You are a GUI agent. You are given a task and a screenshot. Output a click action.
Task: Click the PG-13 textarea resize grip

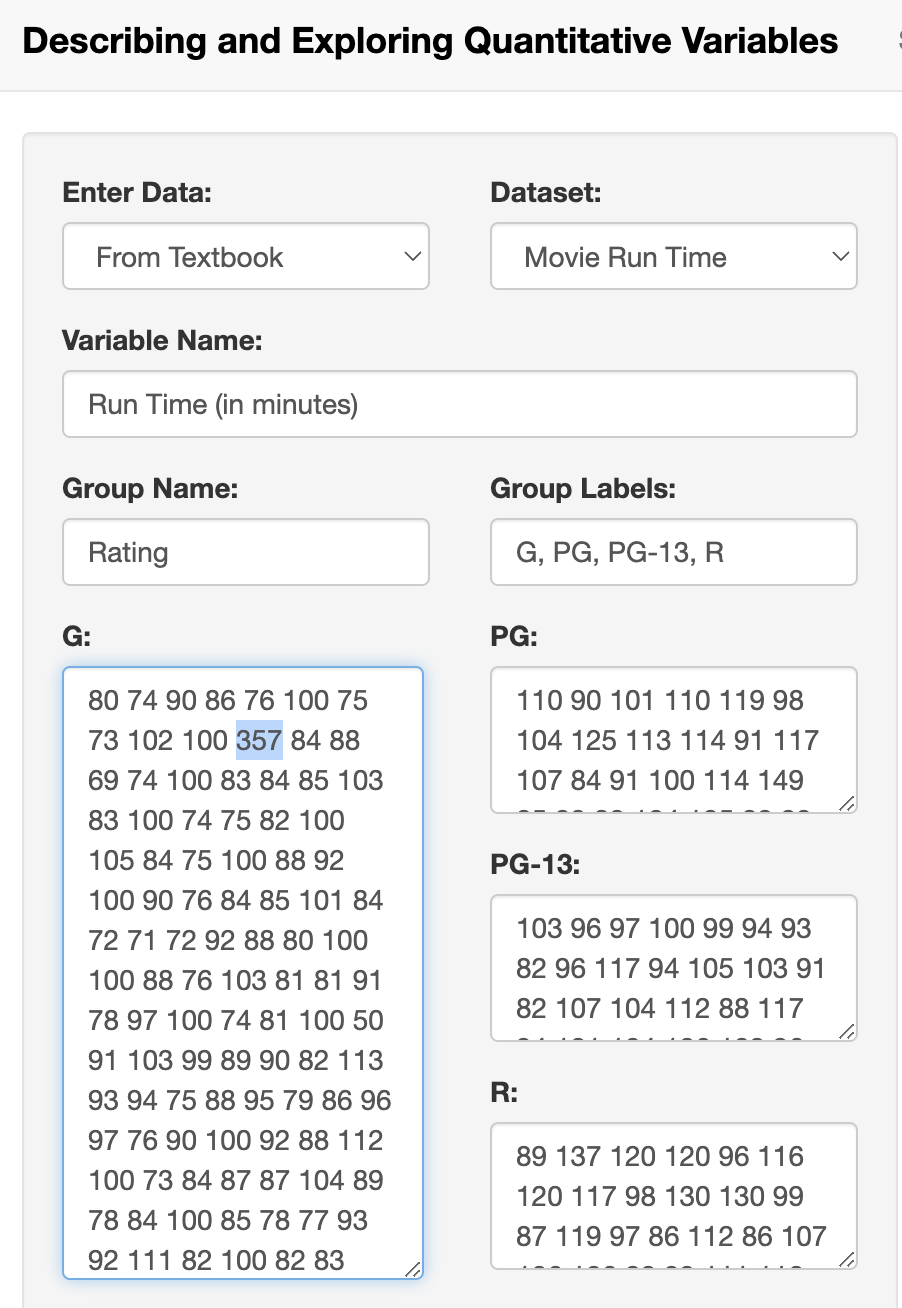click(846, 1030)
